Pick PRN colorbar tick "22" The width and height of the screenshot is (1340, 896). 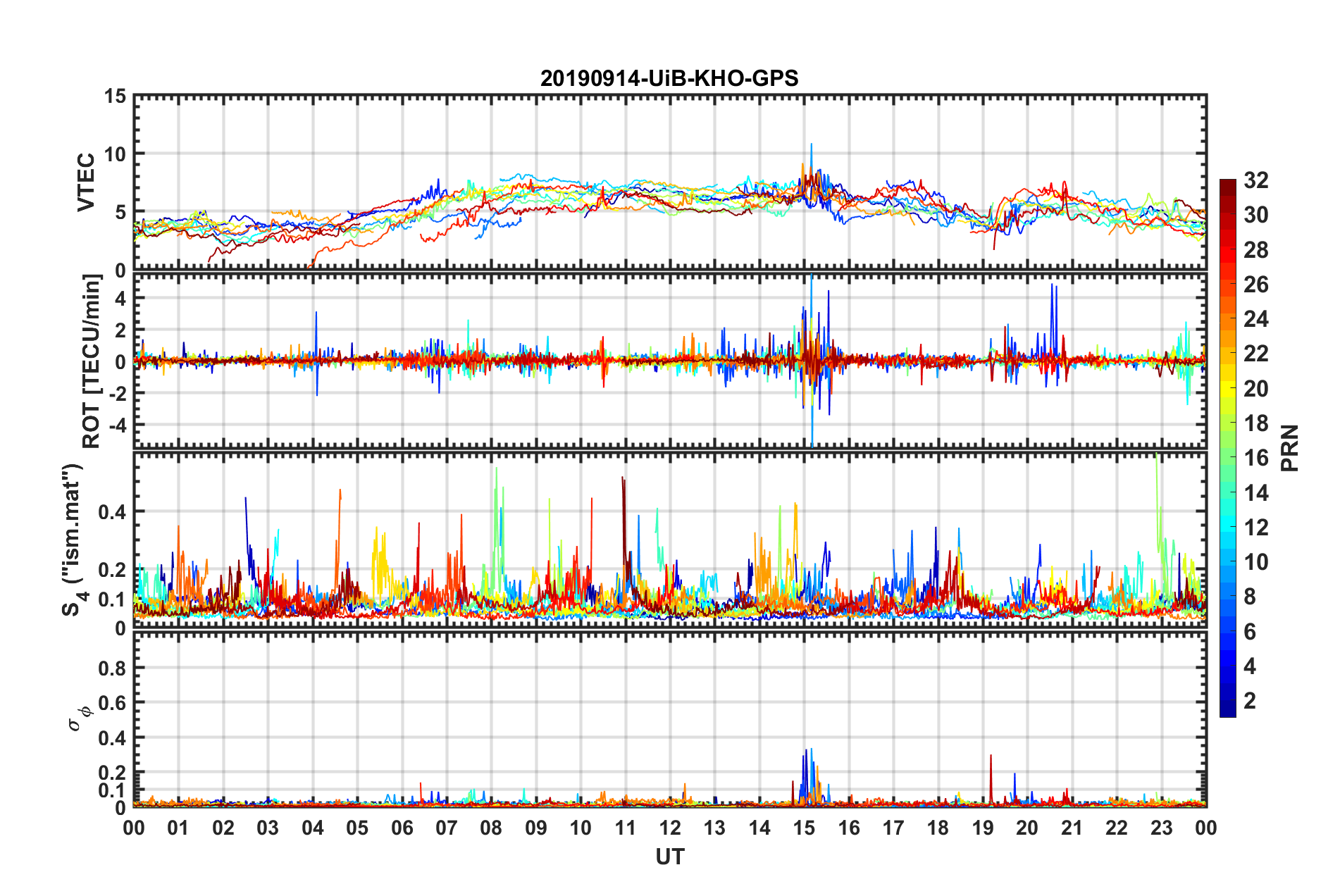1255,354
